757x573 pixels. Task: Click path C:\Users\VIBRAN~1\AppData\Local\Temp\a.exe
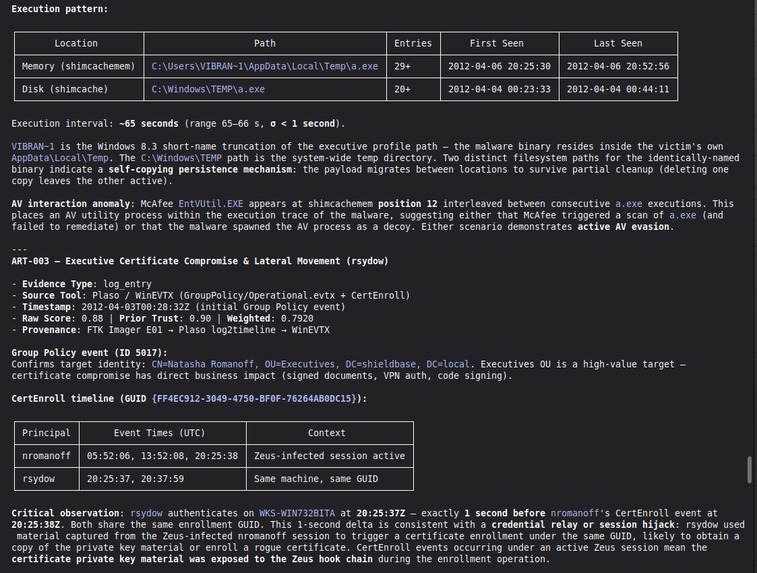[265, 66]
